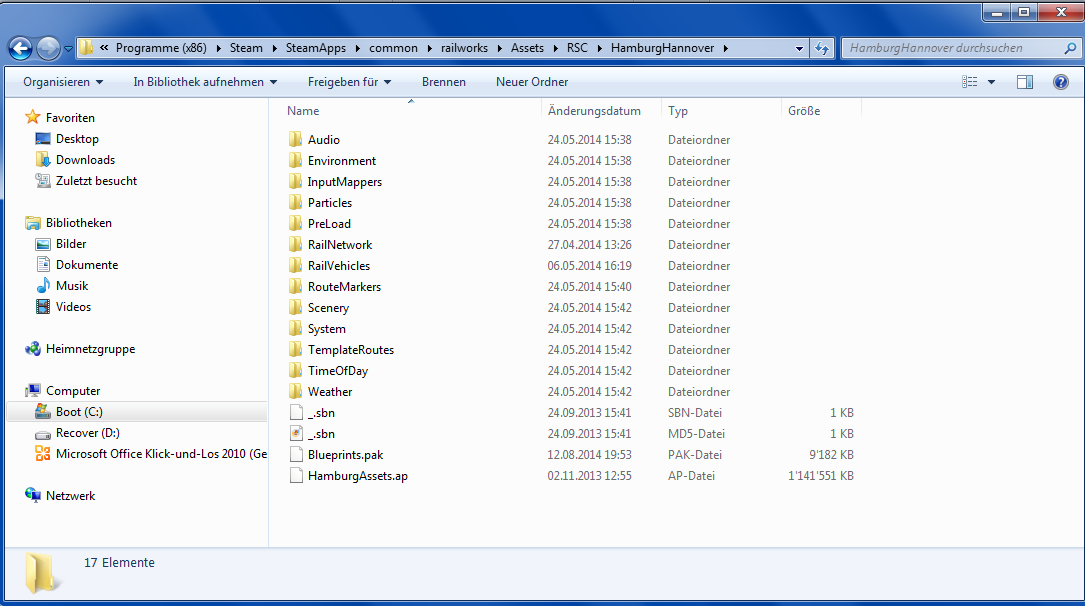Viewport: 1085px width, 606px height.
Task: Select the InputMappers folder icon
Action: pos(295,181)
